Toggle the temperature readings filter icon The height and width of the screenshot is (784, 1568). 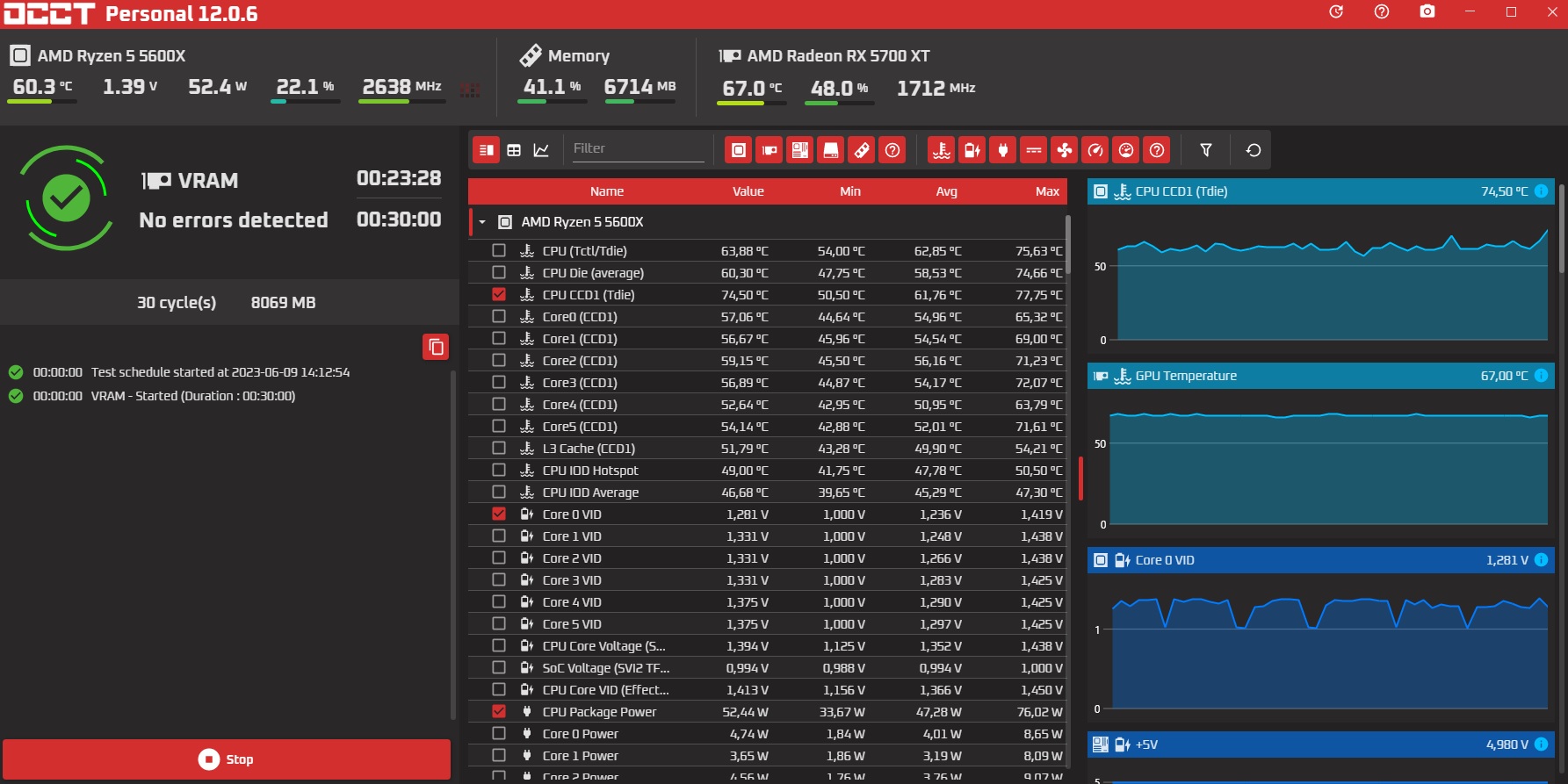pyautogui.click(x=942, y=150)
